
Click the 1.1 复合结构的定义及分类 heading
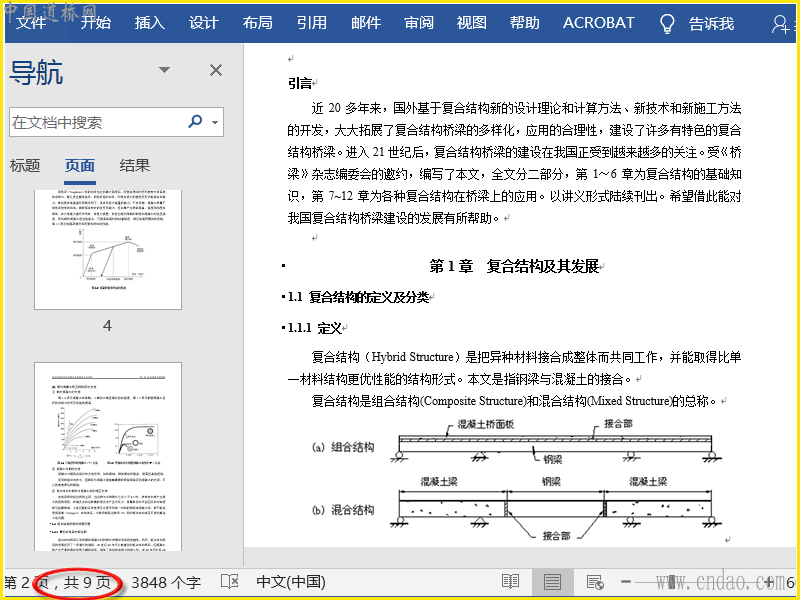[x=358, y=297]
